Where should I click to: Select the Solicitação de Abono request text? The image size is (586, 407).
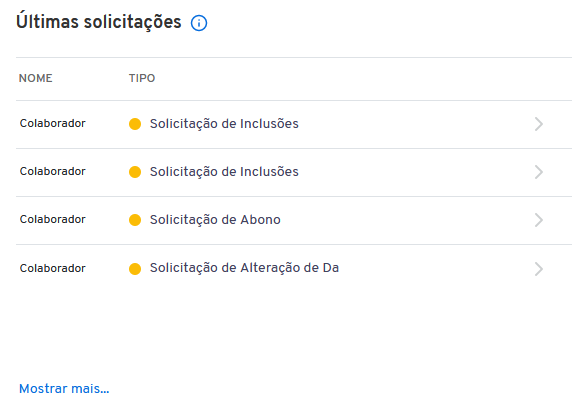click(x=215, y=220)
